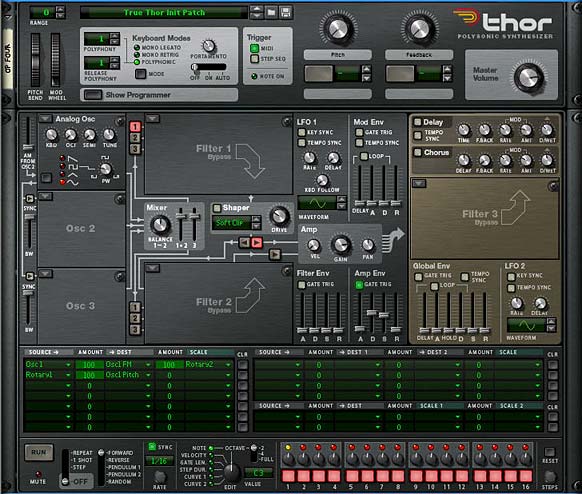Open the Filter 1 type dropdown
This screenshot has width=582, height=494.
pos(153,119)
